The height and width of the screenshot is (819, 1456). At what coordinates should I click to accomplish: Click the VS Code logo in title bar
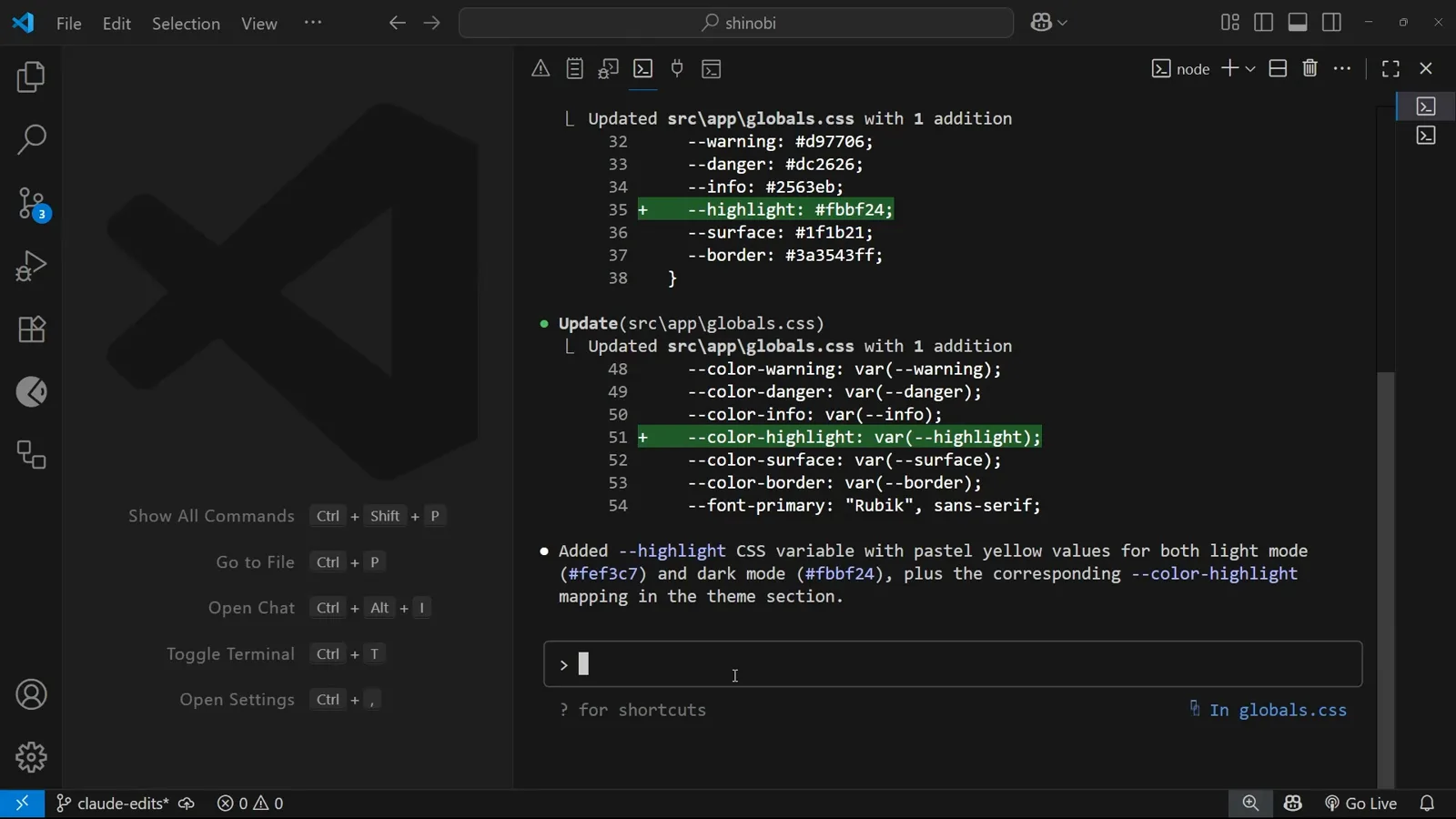coord(23,23)
